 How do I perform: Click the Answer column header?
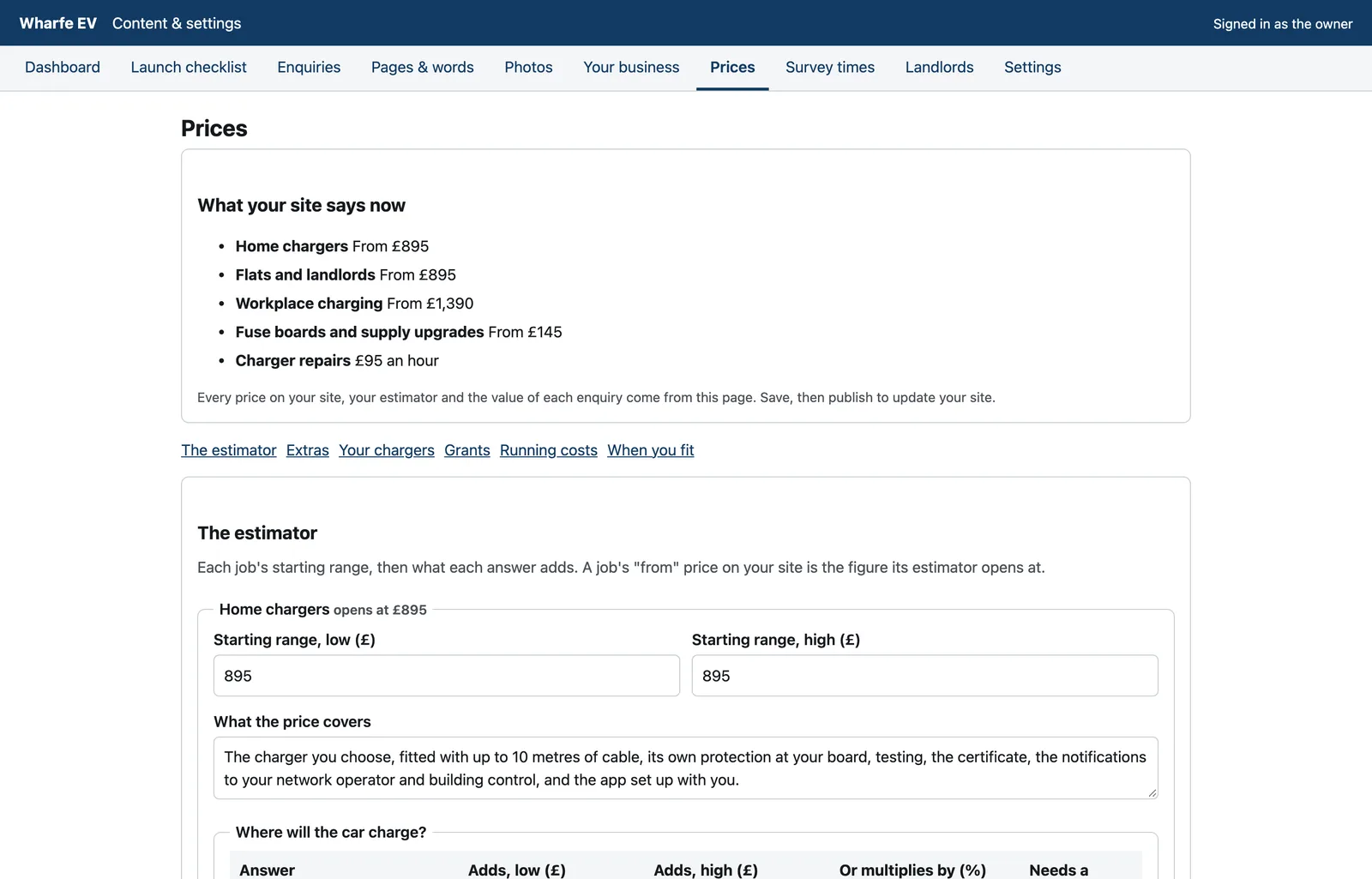(267, 870)
